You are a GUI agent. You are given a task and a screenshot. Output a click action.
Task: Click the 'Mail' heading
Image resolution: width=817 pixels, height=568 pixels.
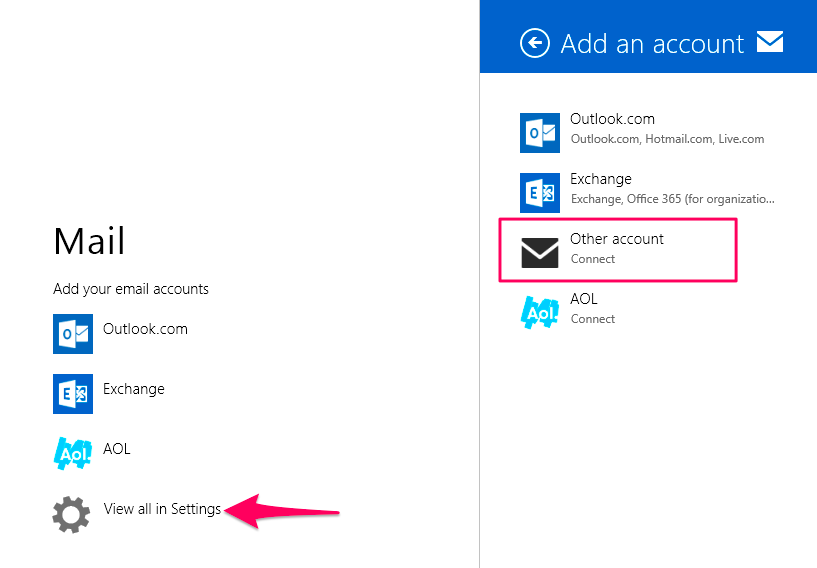(89, 241)
